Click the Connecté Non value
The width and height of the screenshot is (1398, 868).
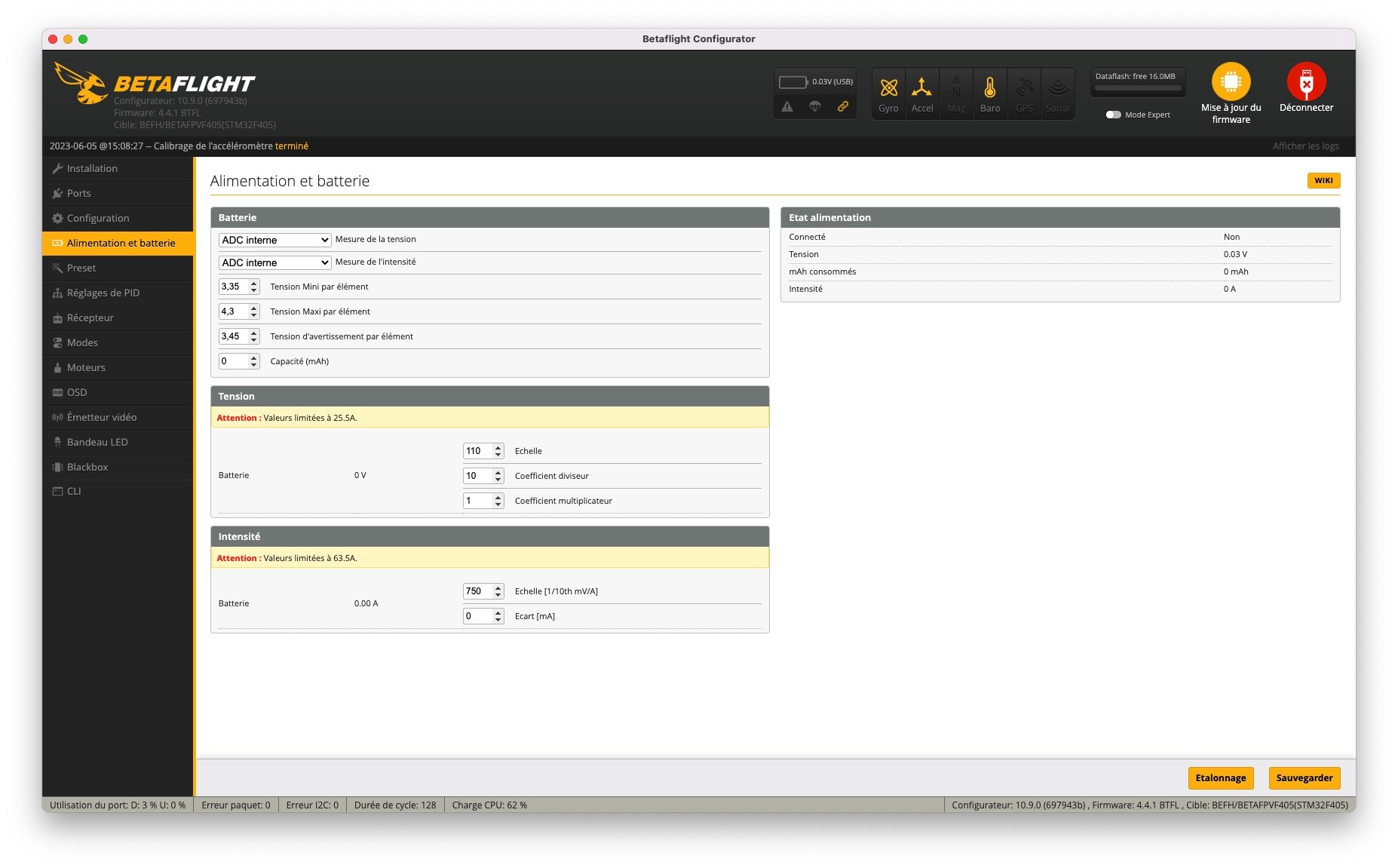pos(1231,237)
